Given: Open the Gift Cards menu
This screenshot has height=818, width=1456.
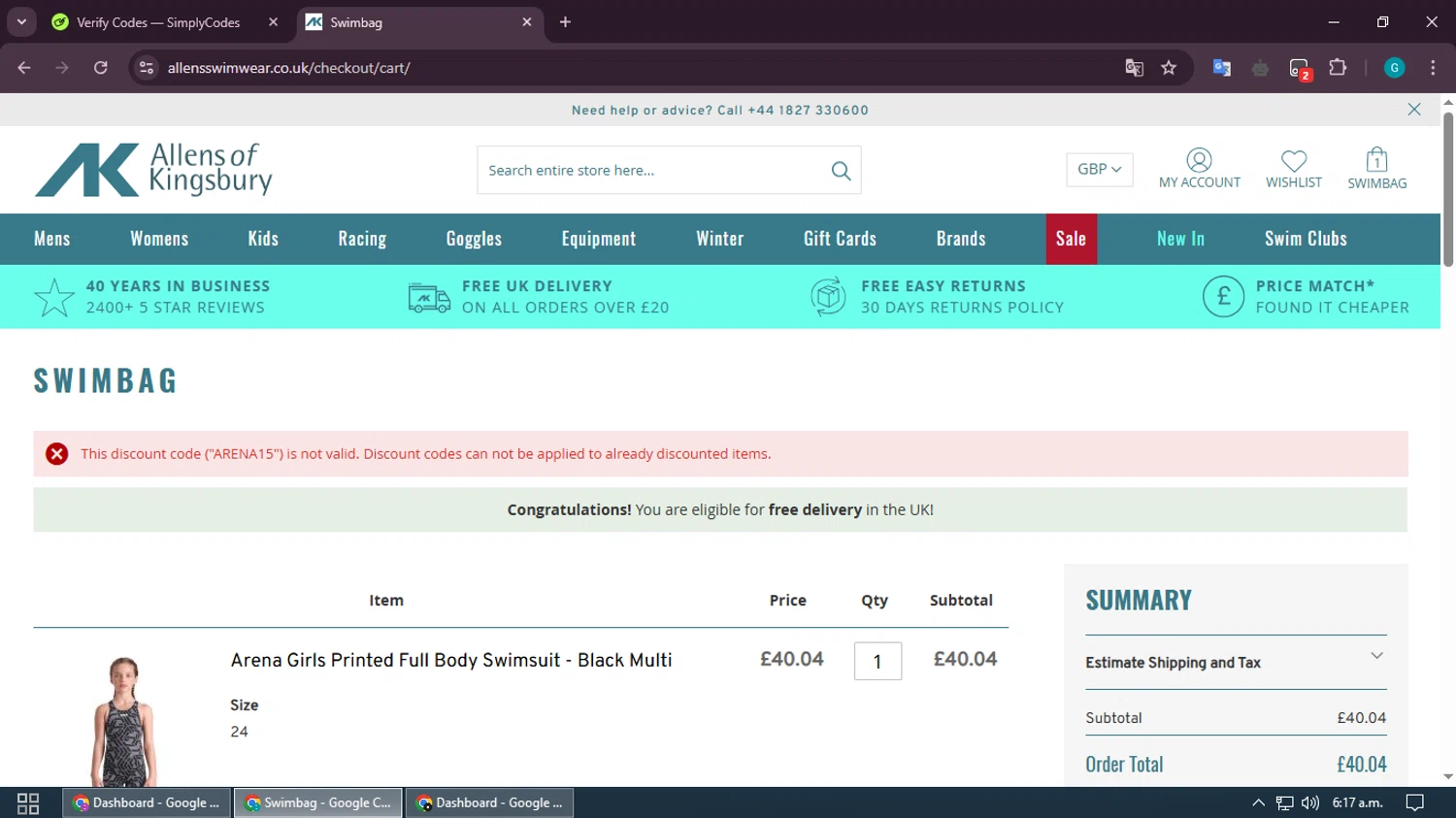Looking at the screenshot, I should [x=840, y=239].
